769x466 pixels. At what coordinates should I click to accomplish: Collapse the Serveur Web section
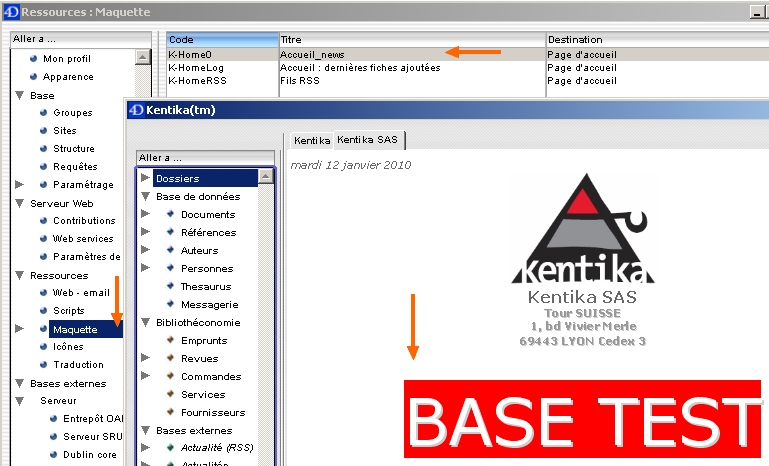click(x=20, y=203)
